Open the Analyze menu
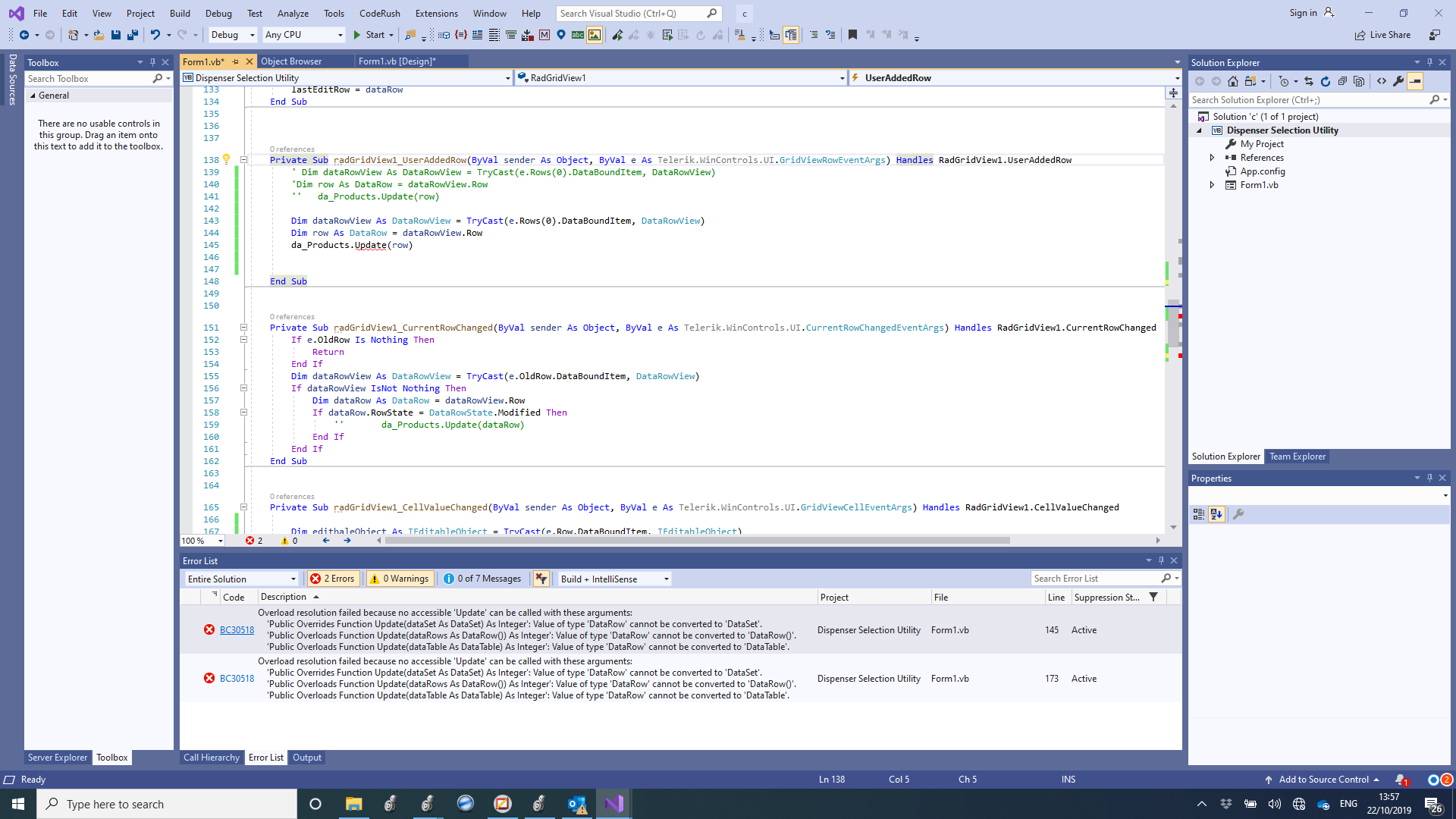Image resolution: width=1456 pixels, height=819 pixels. click(x=293, y=13)
